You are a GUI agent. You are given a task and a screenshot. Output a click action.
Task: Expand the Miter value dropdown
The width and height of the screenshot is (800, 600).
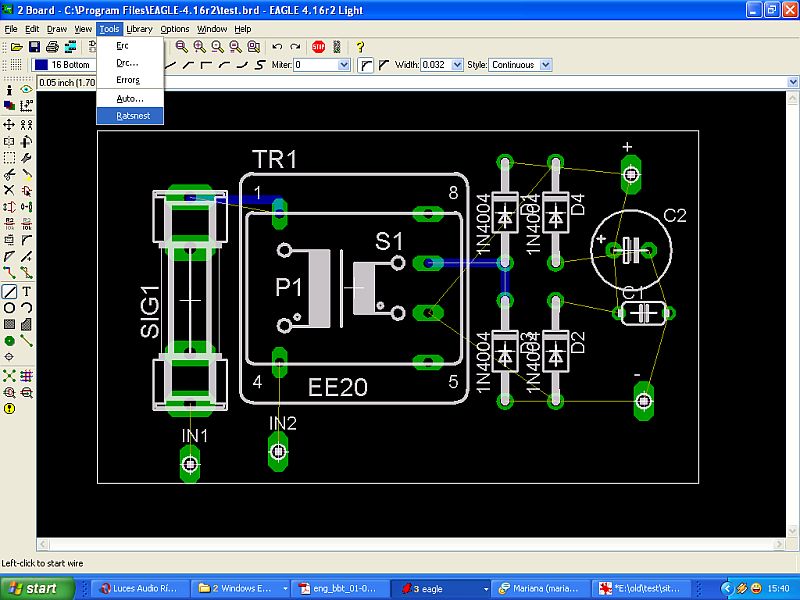(x=344, y=65)
